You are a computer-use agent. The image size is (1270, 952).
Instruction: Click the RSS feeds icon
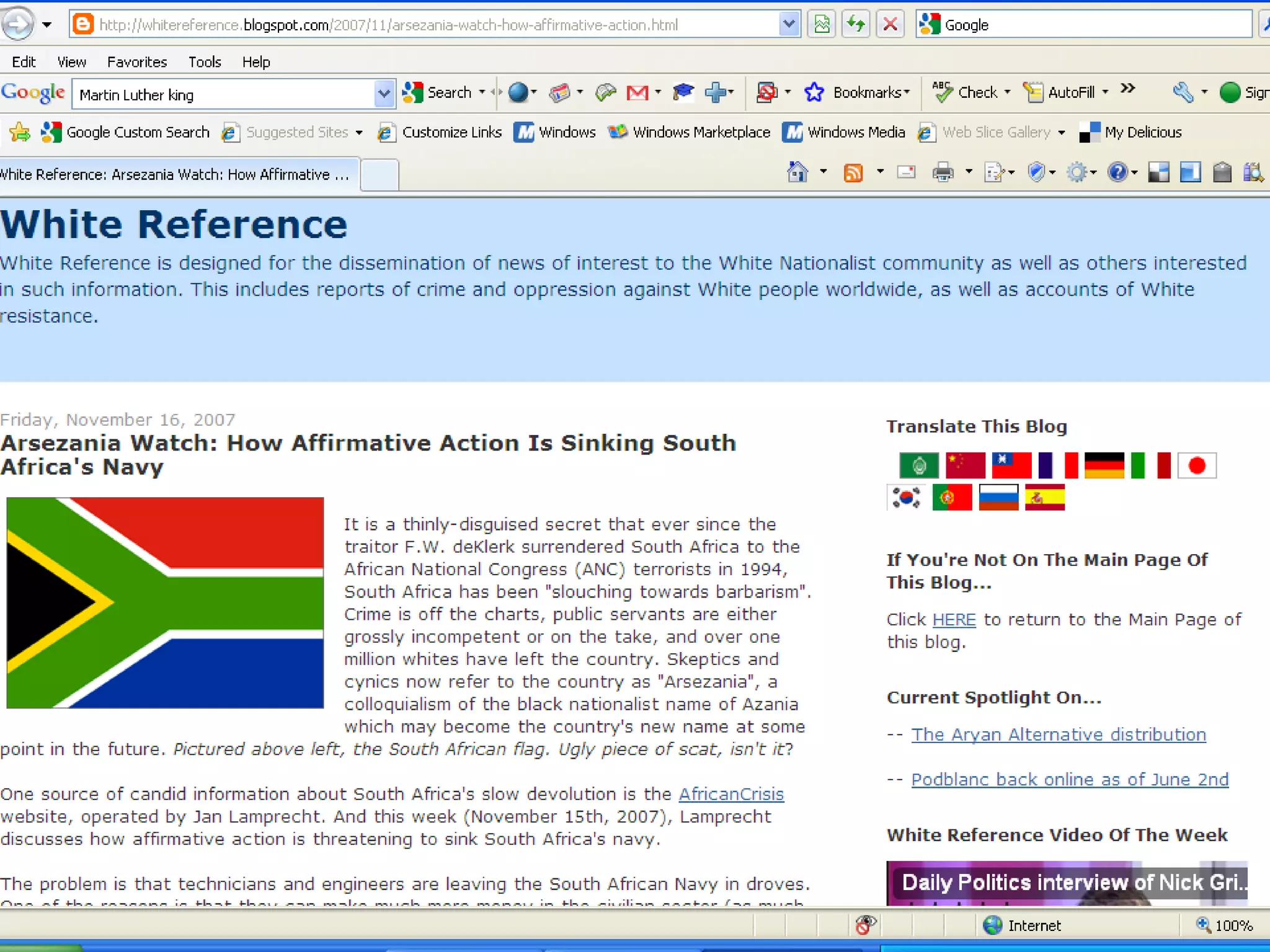pos(853,172)
